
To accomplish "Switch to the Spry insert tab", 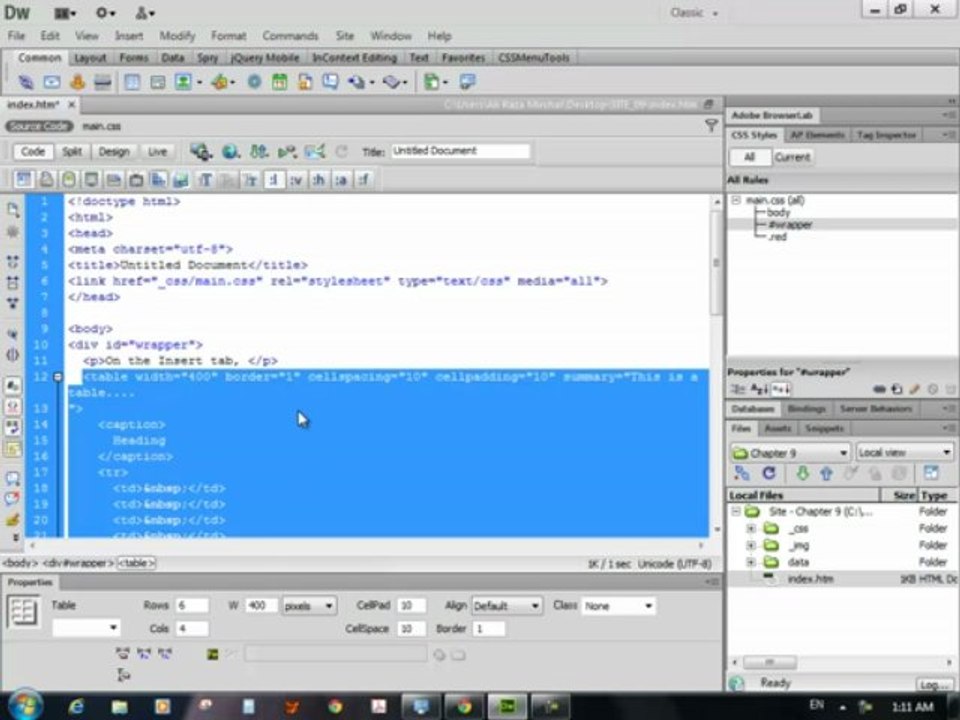I will [208, 58].
